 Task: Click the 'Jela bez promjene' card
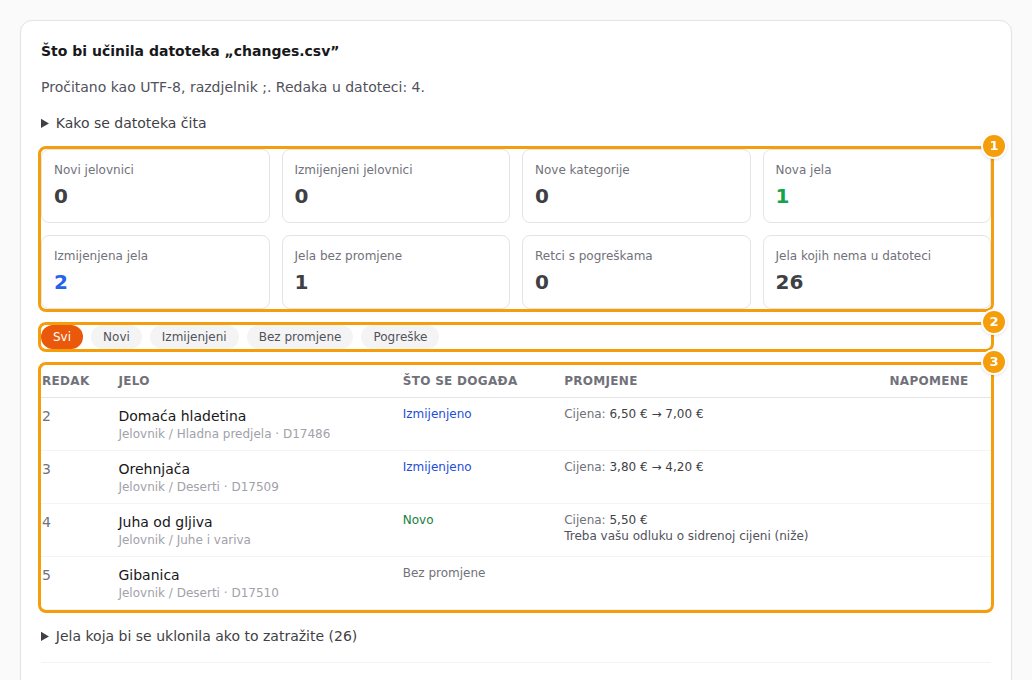click(396, 272)
